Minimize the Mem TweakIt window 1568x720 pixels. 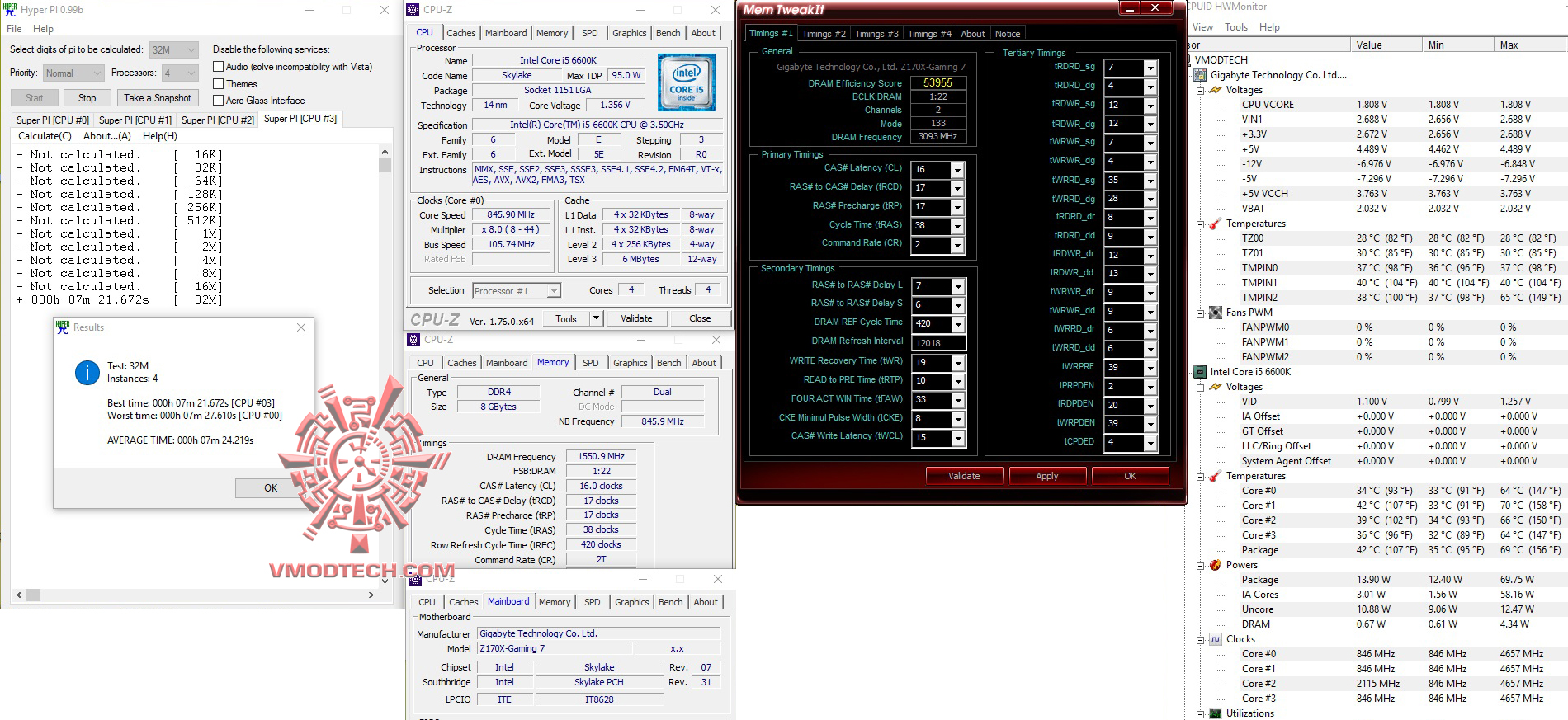(x=1129, y=8)
